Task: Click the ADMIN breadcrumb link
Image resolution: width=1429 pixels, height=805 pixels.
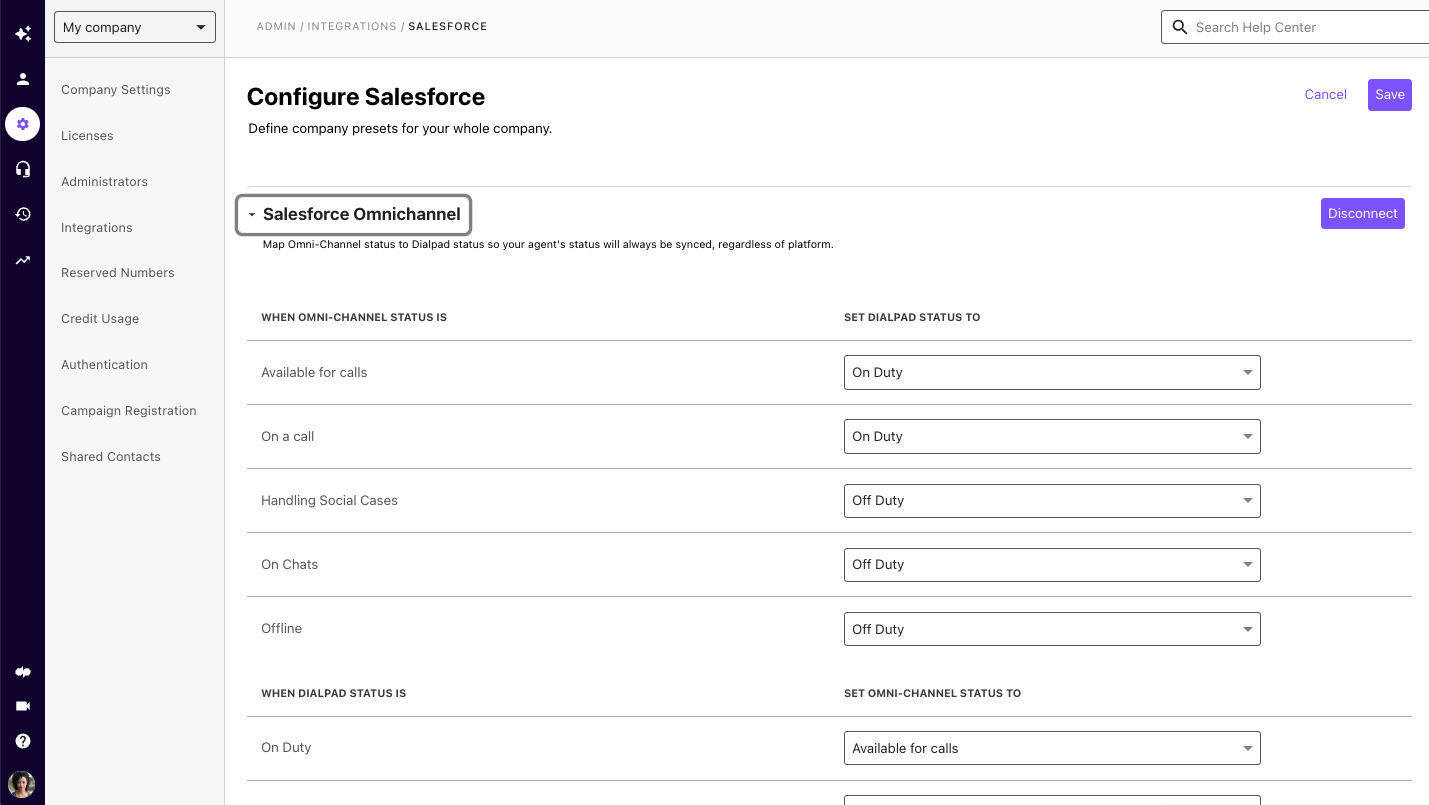Action: (x=276, y=27)
